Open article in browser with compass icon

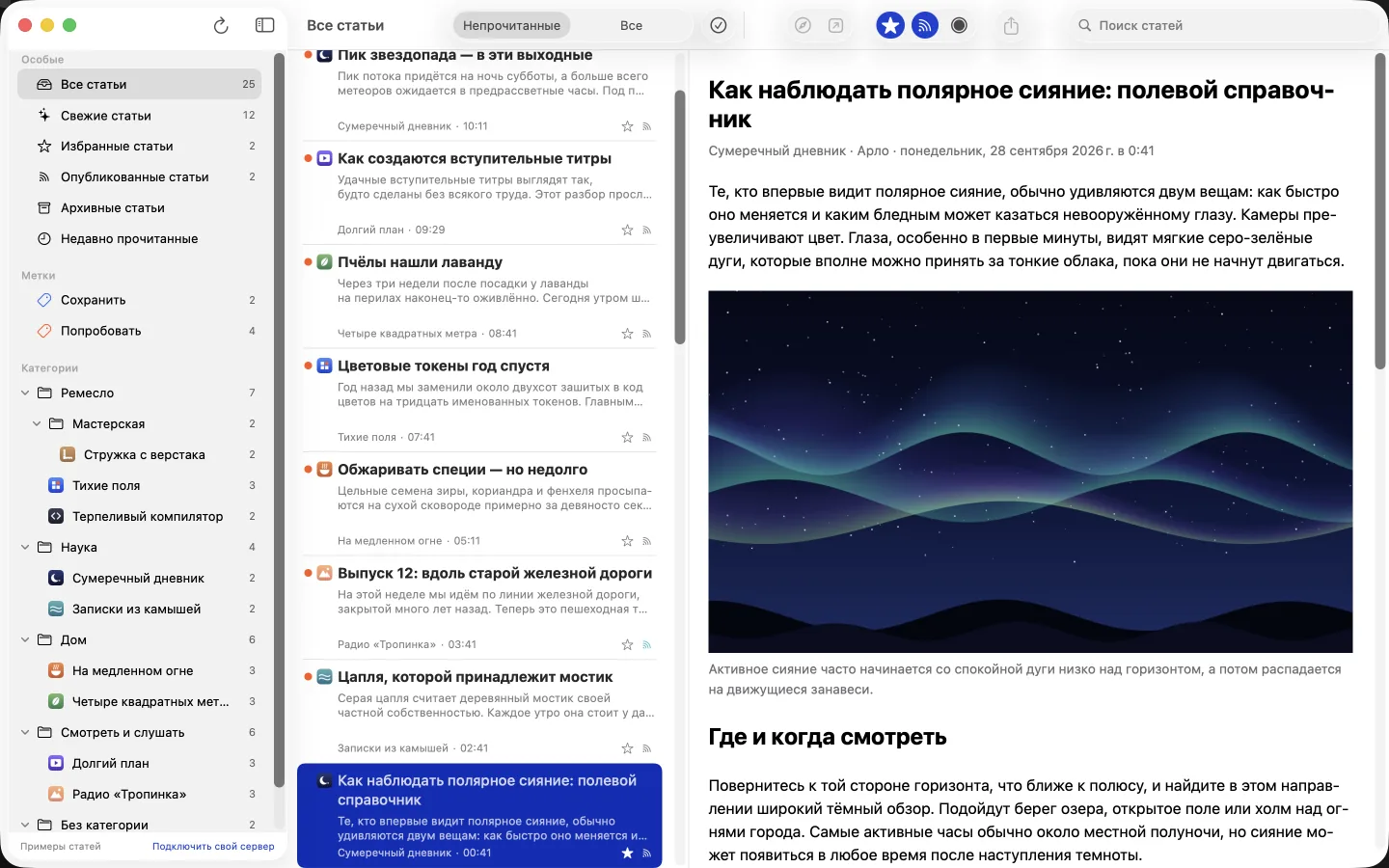803,25
